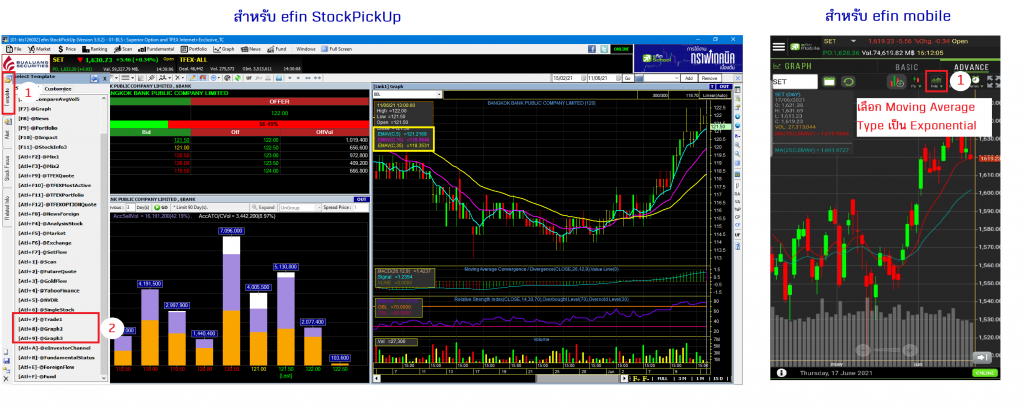Open the Alert side tab

[x=7, y=135]
